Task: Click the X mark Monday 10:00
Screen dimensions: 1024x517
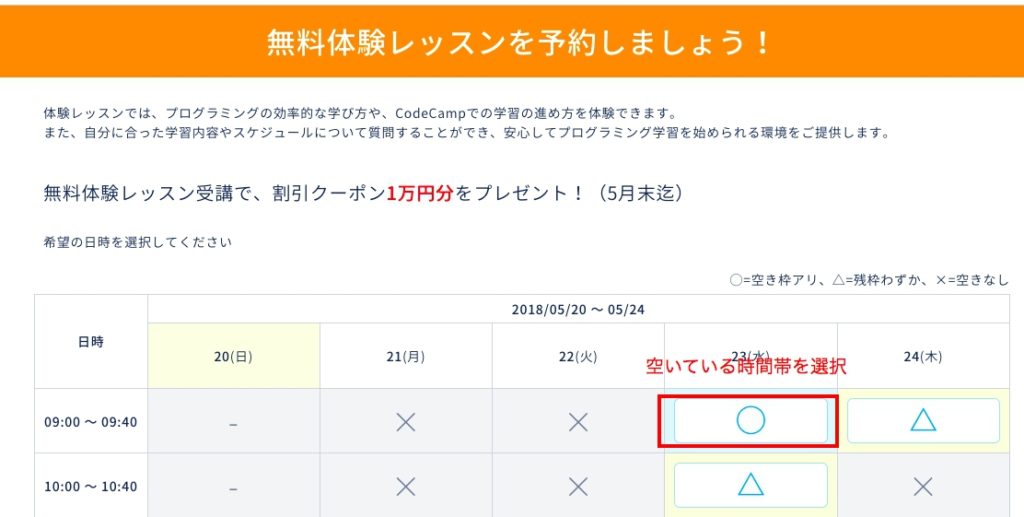Action: [x=405, y=487]
